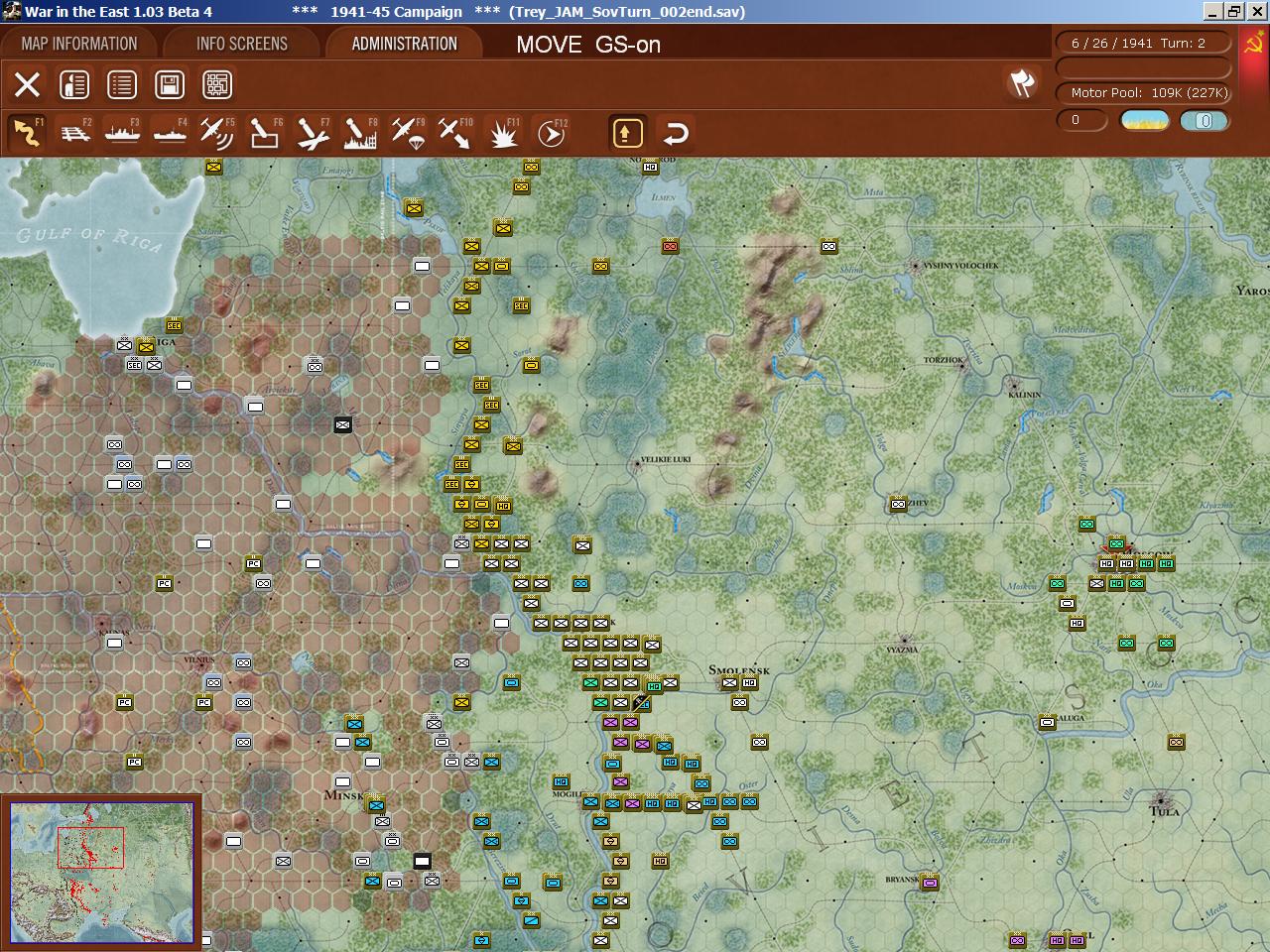This screenshot has width=1270, height=952.
Task: Select Bomb airfield mode (F7) icon
Action: click(x=313, y=133)
